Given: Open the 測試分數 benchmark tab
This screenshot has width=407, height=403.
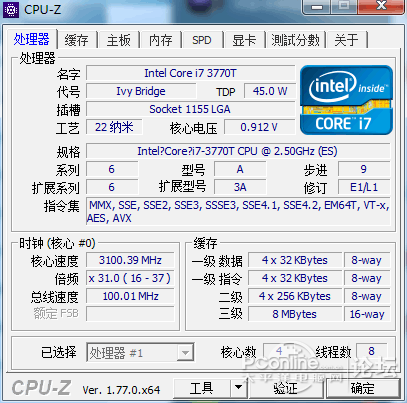Looking at the screenshot, I should [x=295, y=40].
